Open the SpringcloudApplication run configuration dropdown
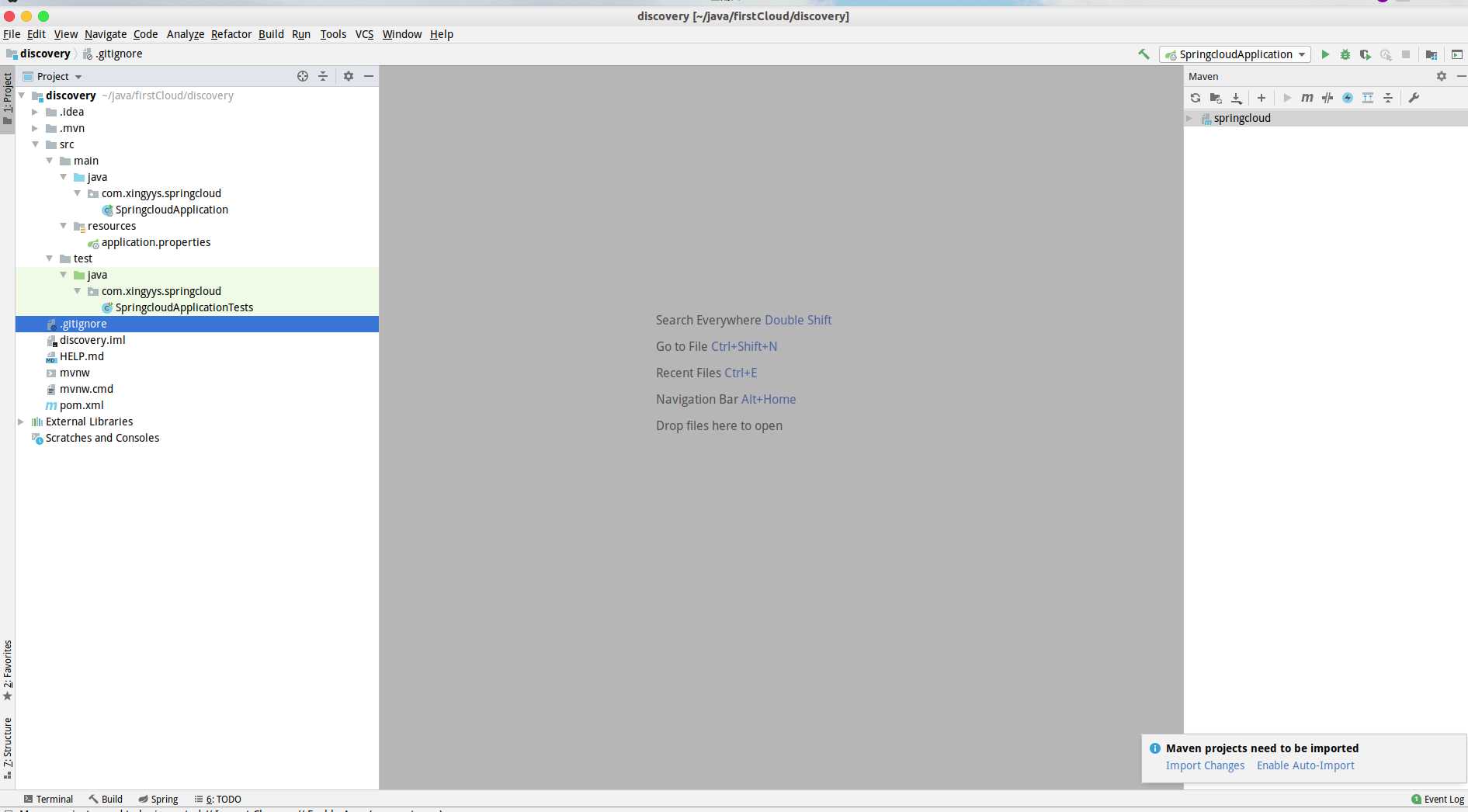Screen dimensions: 1468x812 point(1235,54)
